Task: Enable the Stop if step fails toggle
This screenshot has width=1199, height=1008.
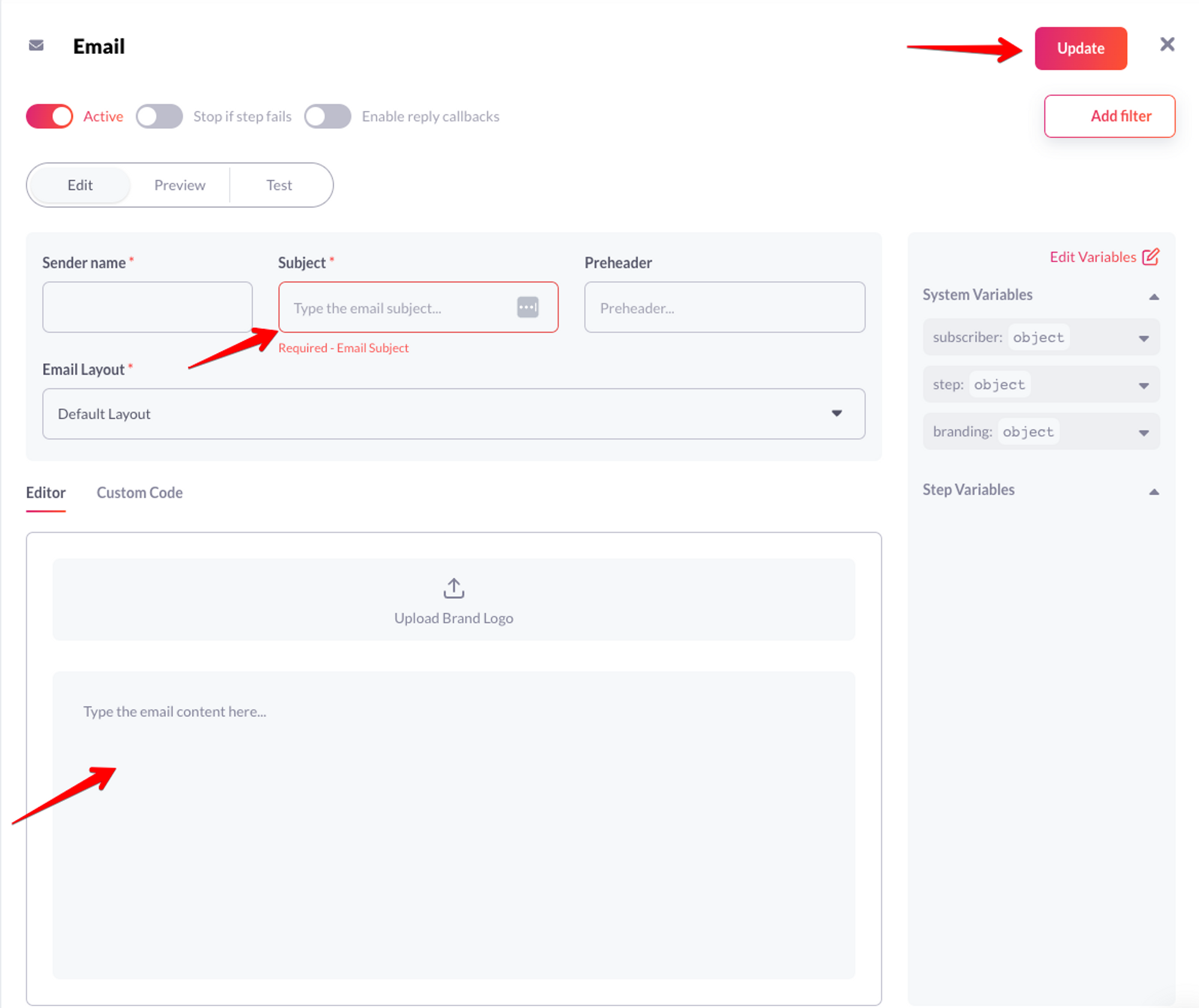Action: coord(159,116)
